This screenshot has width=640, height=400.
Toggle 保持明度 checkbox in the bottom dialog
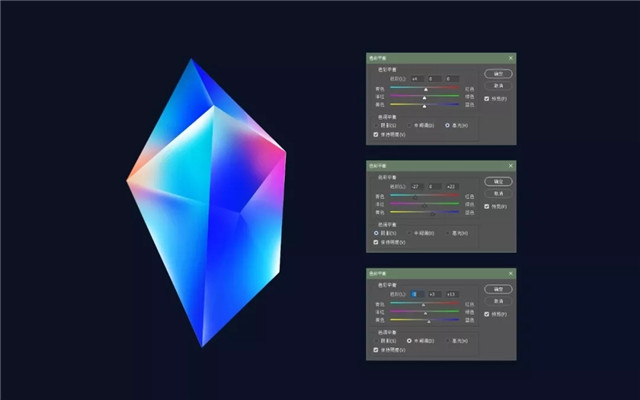coord(375,350)
